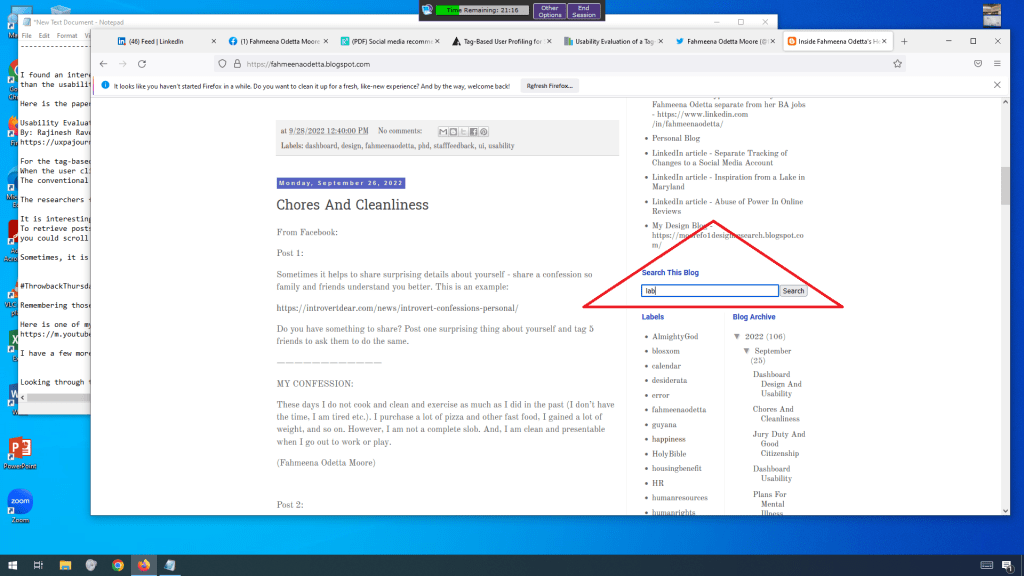Open Other Options in the session bar

550,11
